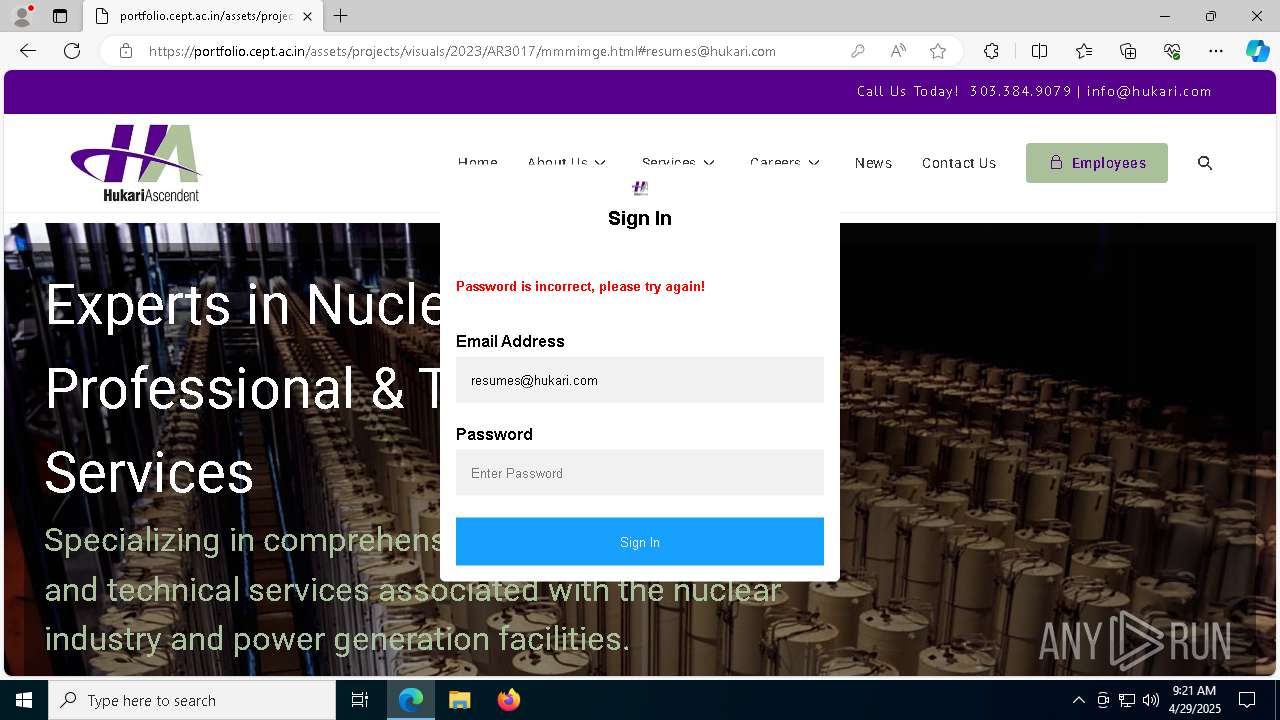Open the Collections icon

1128,51
